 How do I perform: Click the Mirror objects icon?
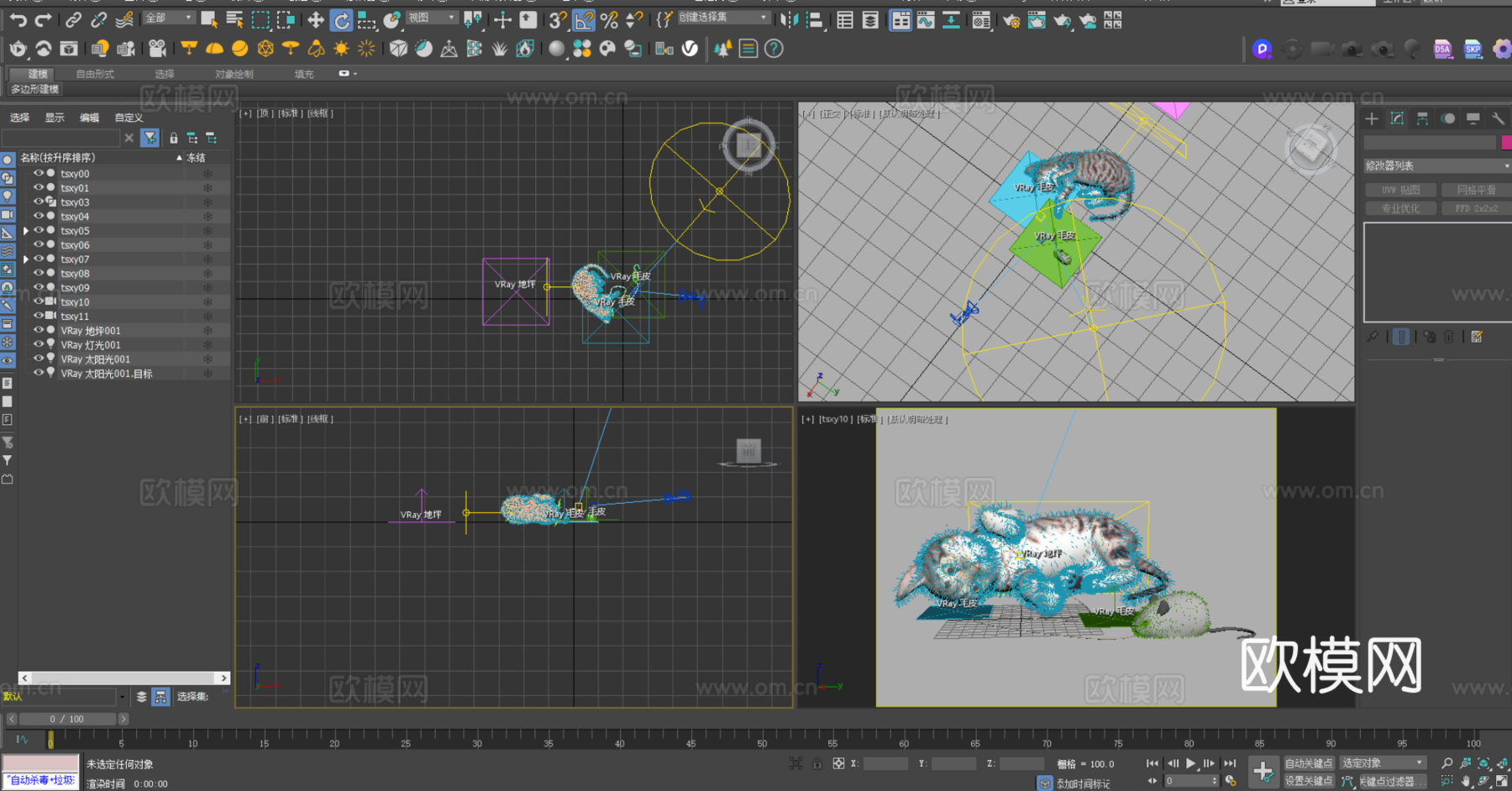point(789,19)
